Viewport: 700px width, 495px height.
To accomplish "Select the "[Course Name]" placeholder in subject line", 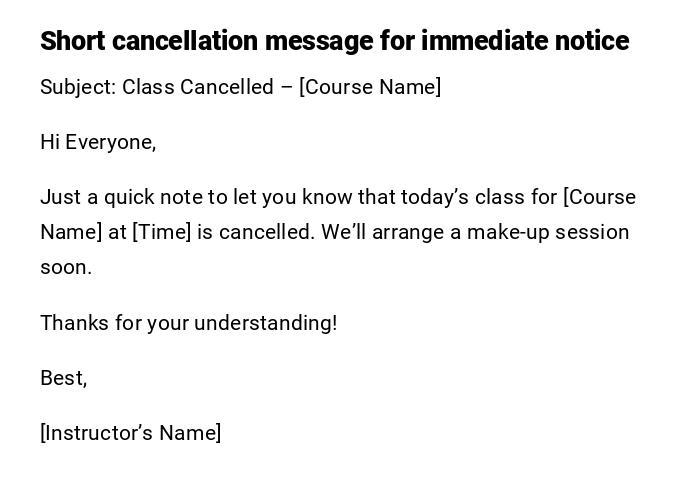I will 370,87.
